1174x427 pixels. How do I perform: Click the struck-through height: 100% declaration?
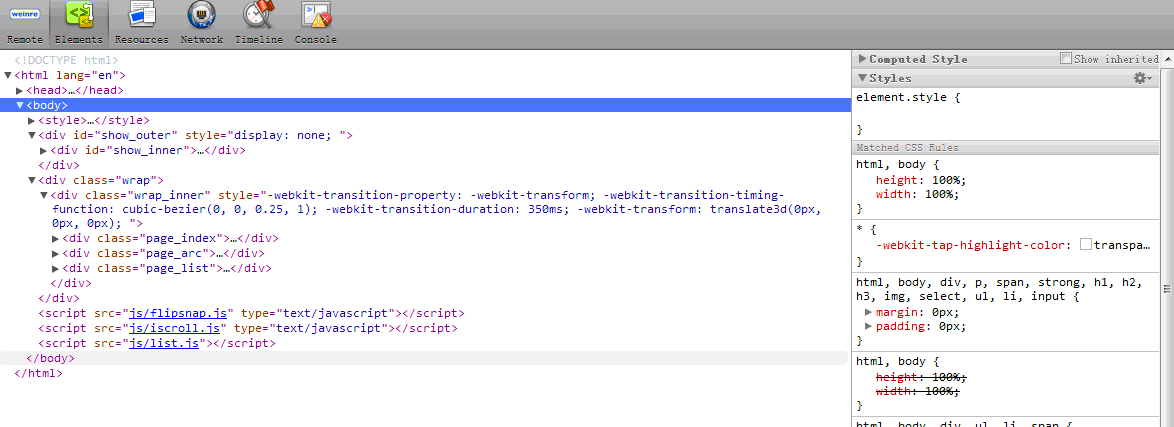(921, 377)
